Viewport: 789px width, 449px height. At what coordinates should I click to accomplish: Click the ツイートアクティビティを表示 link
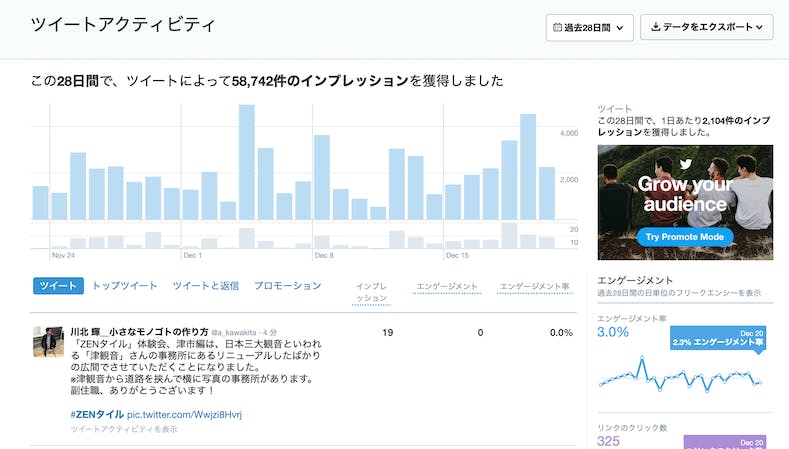124,429
